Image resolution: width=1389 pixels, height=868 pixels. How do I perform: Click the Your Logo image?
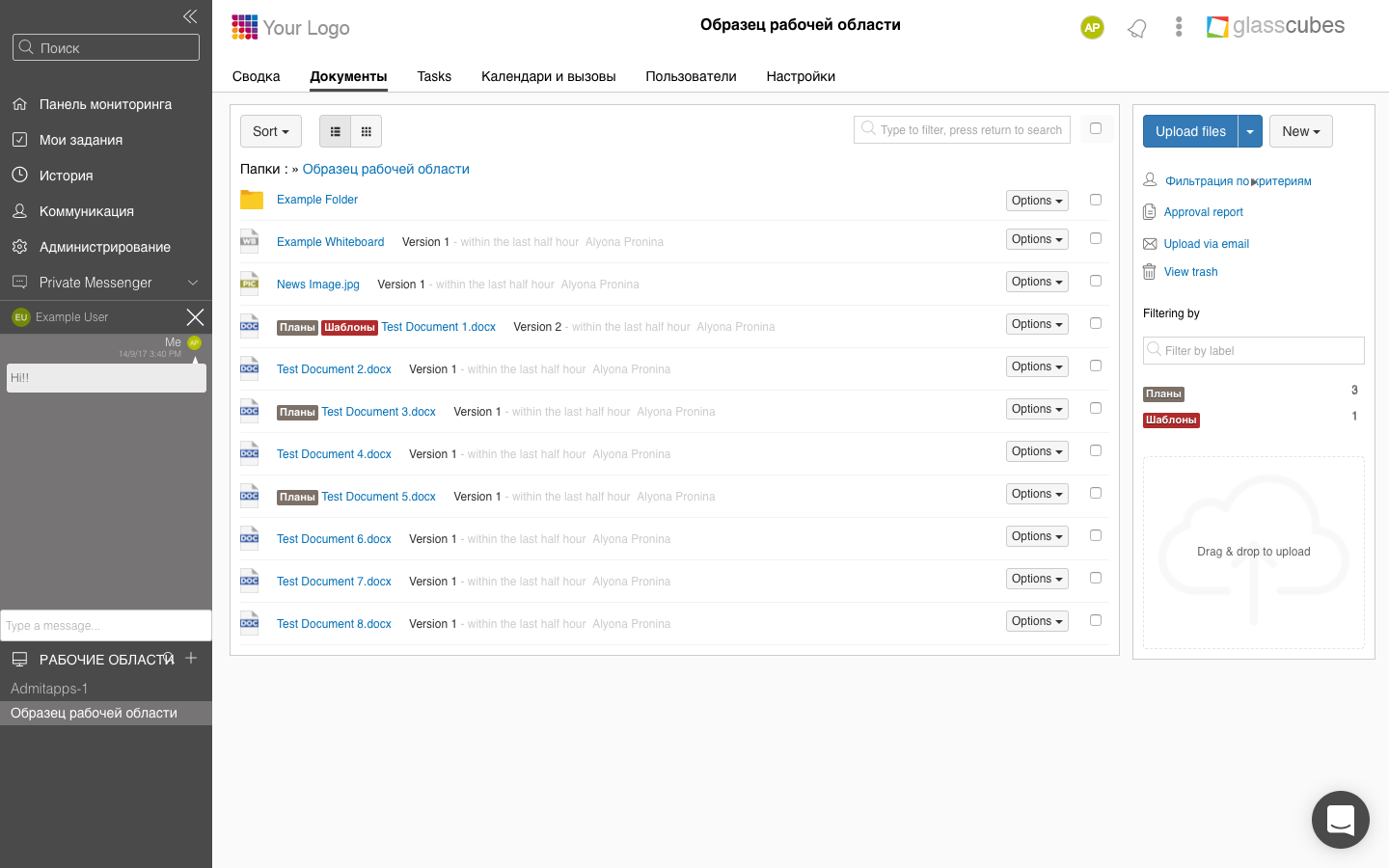(290, 28)
